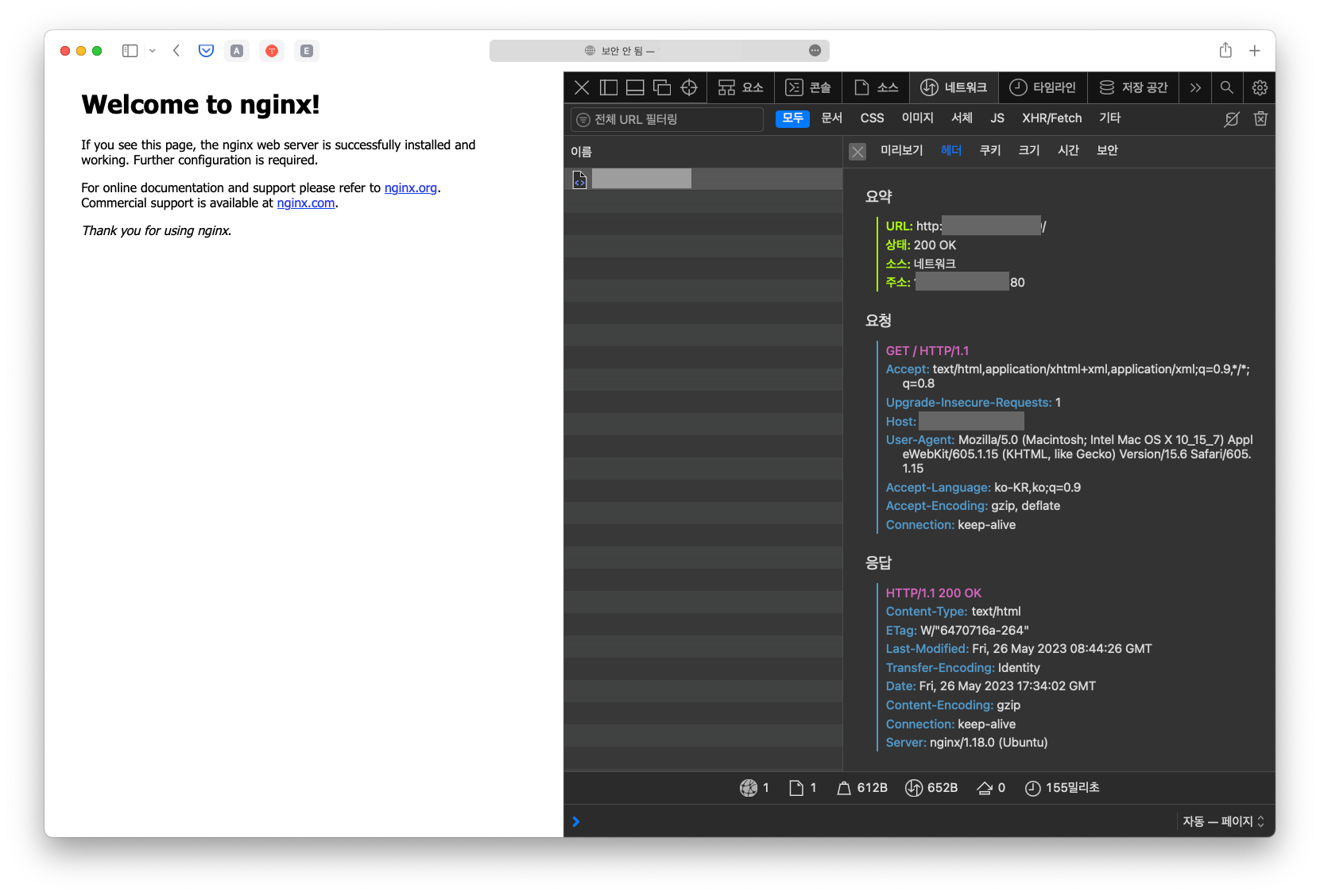Screen dimensions: 1320x896
Task: Dock inspector to bottom of window
Action: click(635, 87)
